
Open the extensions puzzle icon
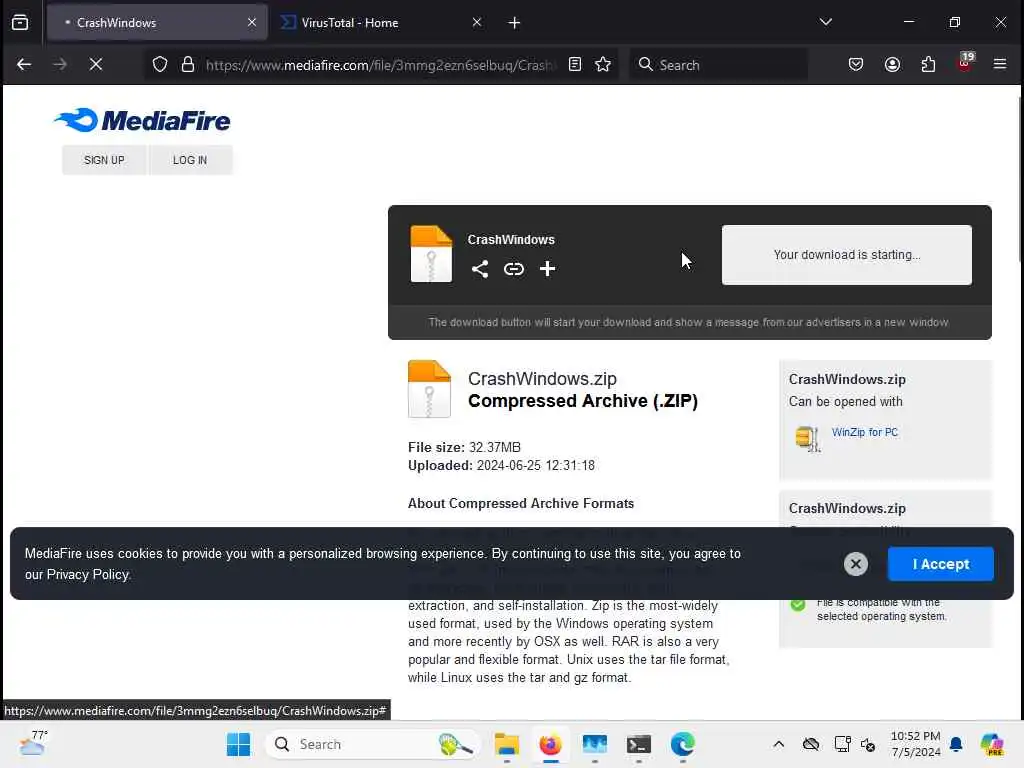[x=928, y=64]
